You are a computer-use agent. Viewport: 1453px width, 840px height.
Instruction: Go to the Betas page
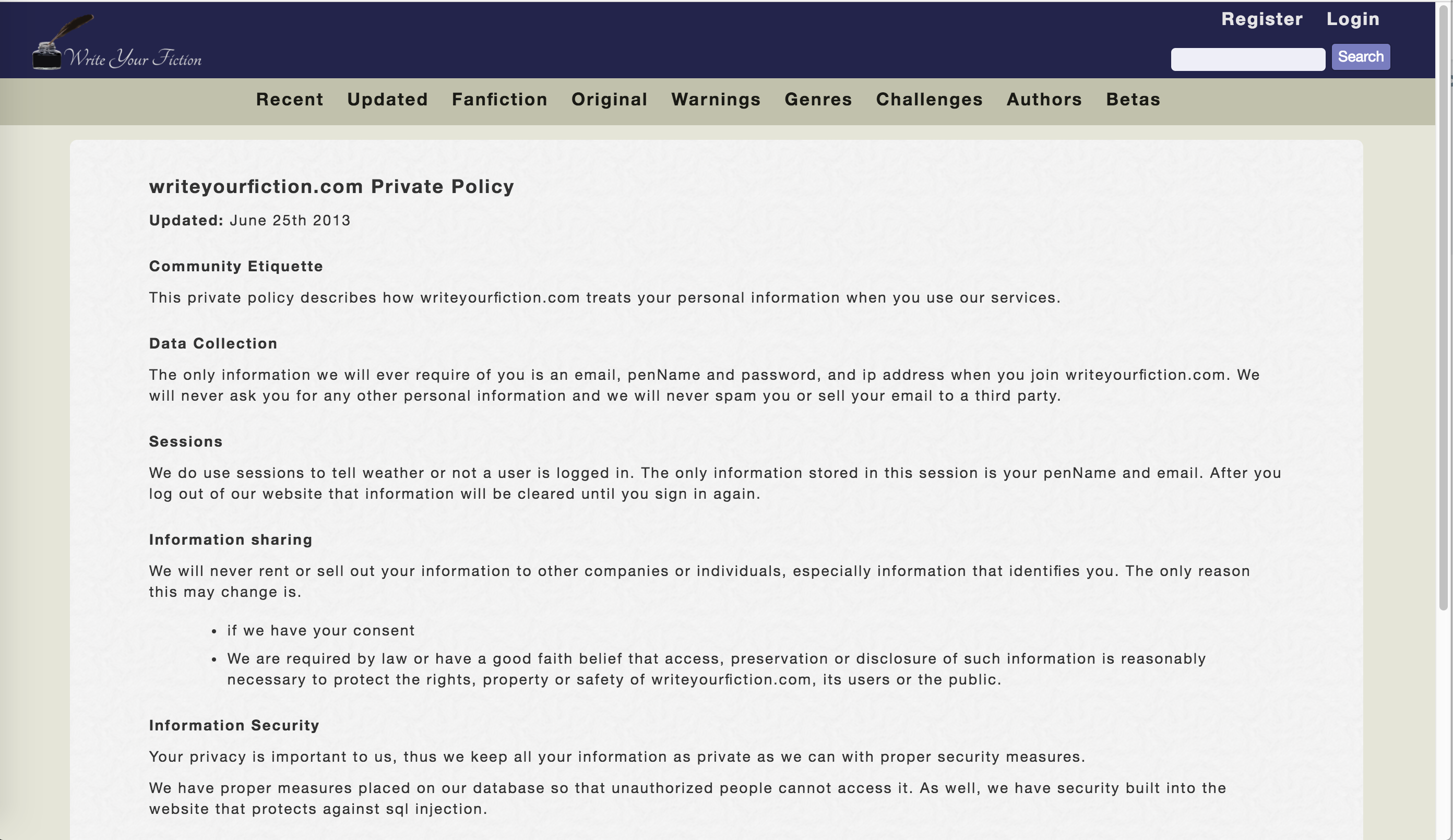click(1133, 99)
